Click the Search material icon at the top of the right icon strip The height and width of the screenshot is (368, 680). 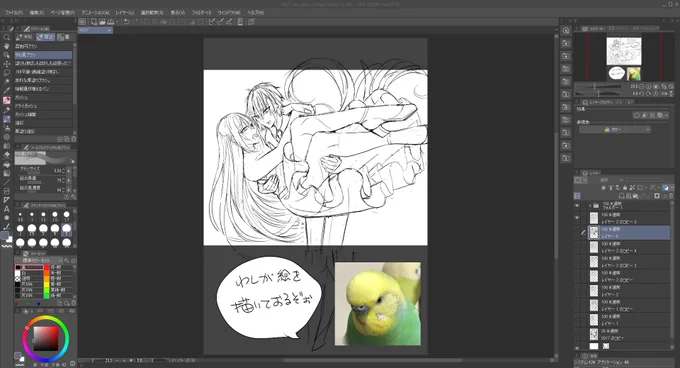click(x=566, y=30)
